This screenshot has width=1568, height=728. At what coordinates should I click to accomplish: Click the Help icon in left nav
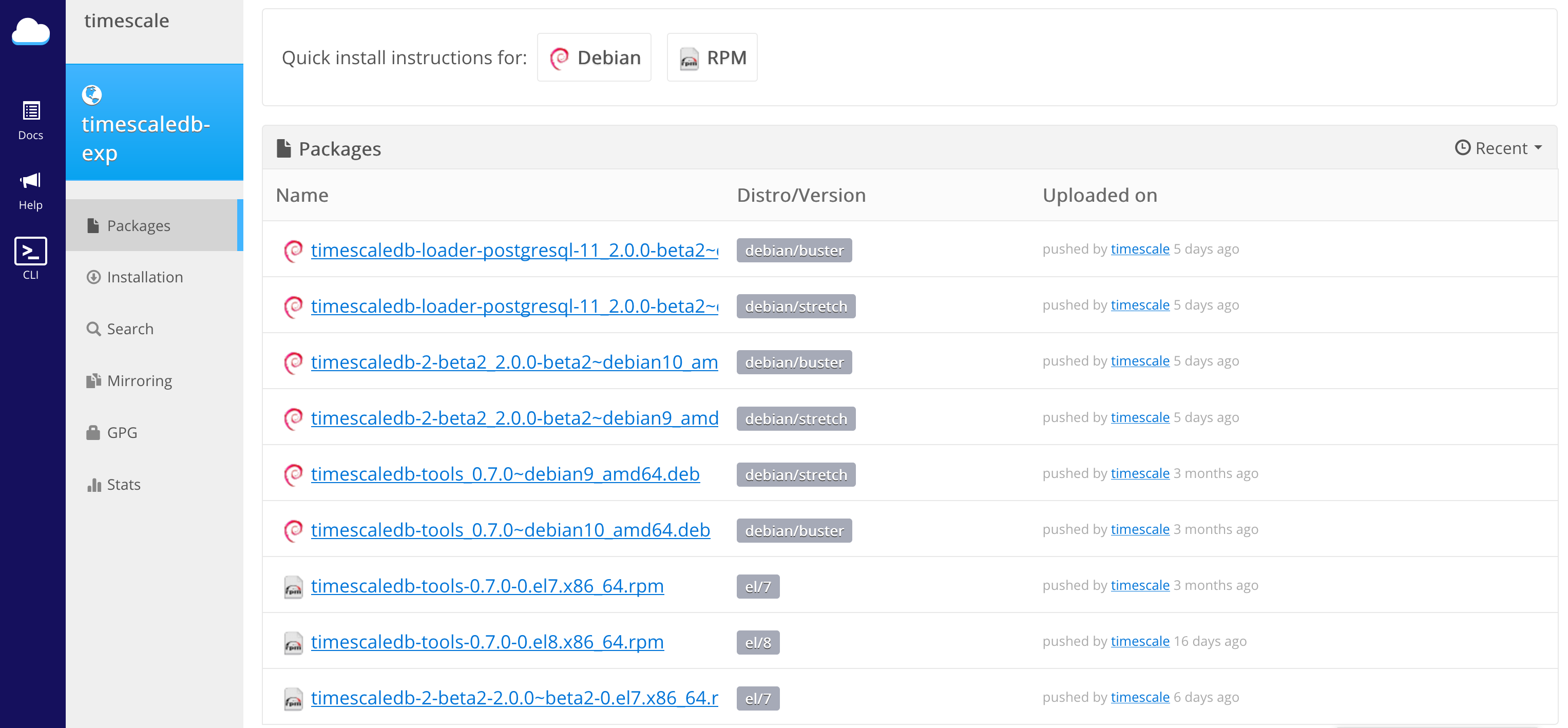30,192
